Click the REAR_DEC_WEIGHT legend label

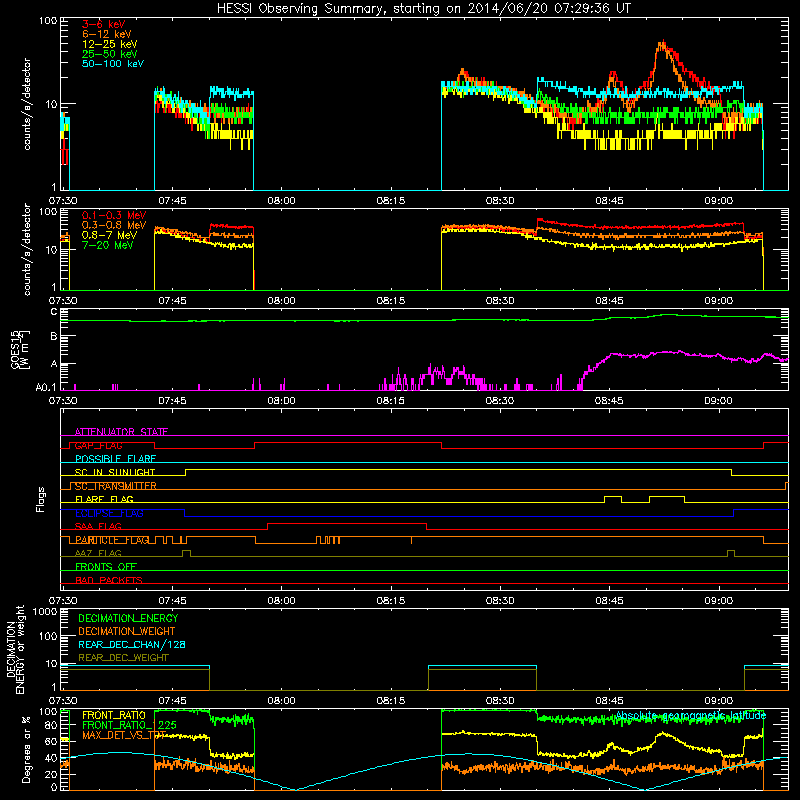(123, 658)
